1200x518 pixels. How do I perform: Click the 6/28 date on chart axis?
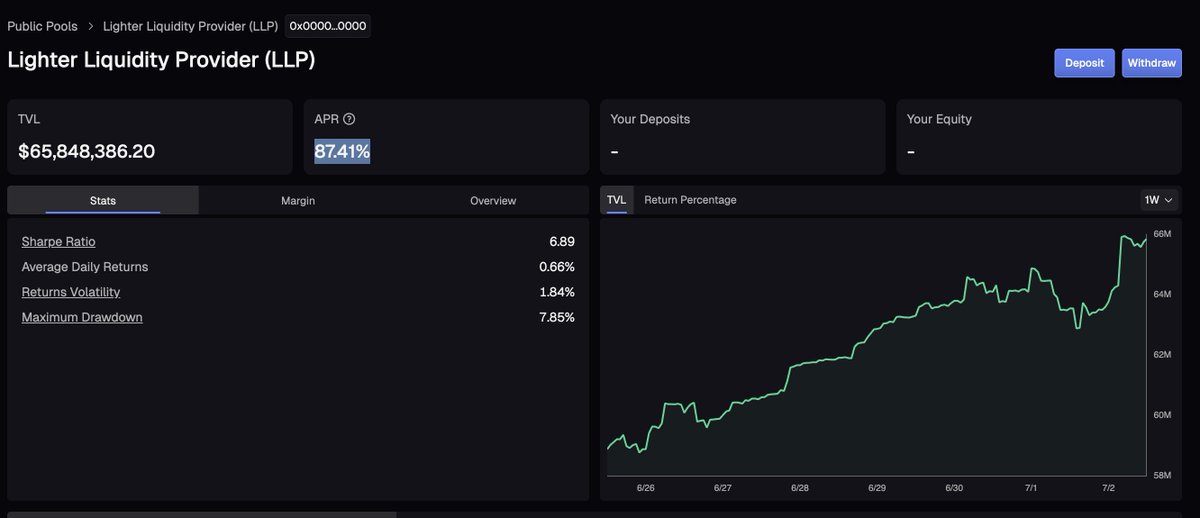coord(799,488)
